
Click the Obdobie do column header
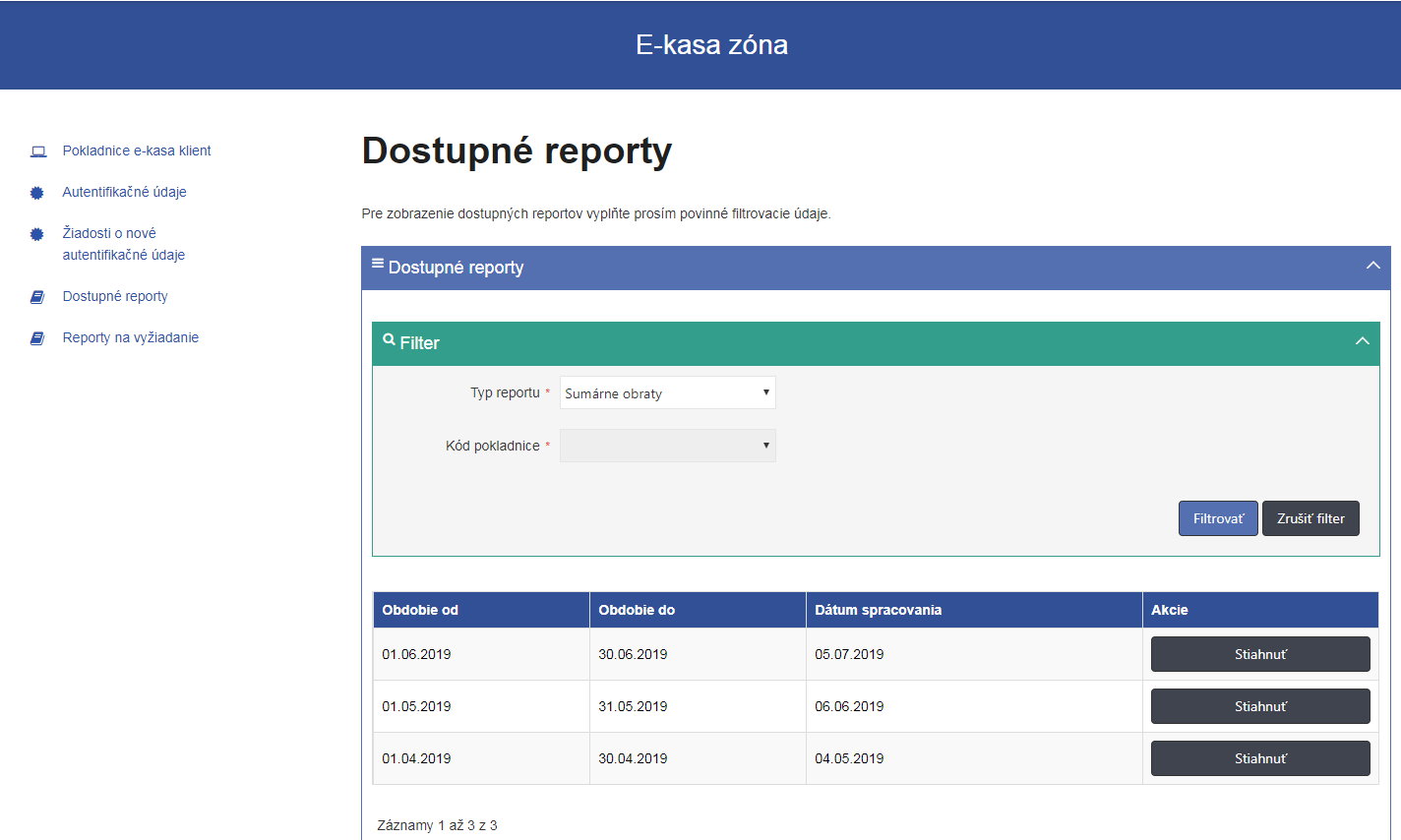[698, 610]
